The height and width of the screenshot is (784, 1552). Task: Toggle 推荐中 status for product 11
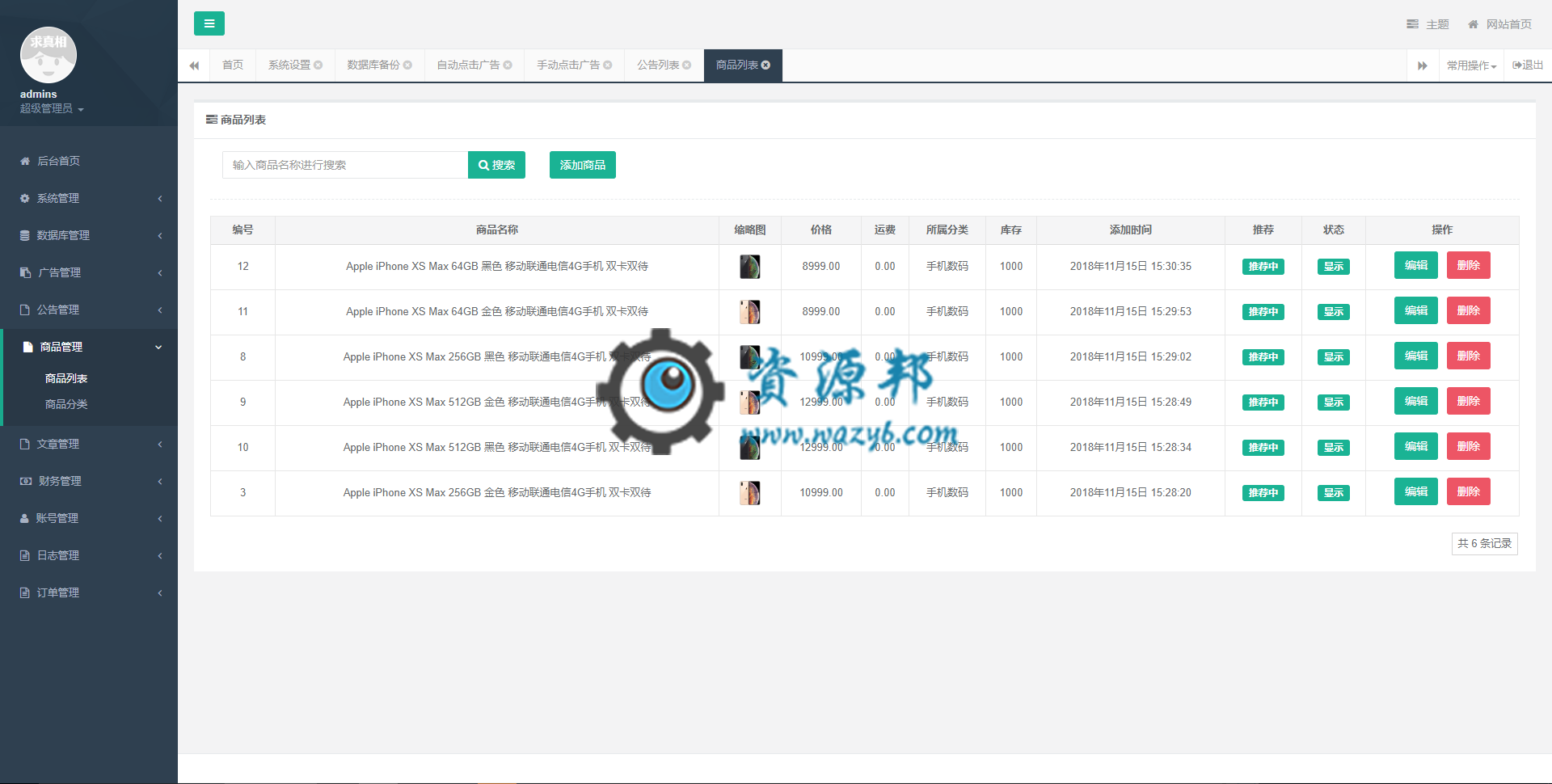point(1263,312)
